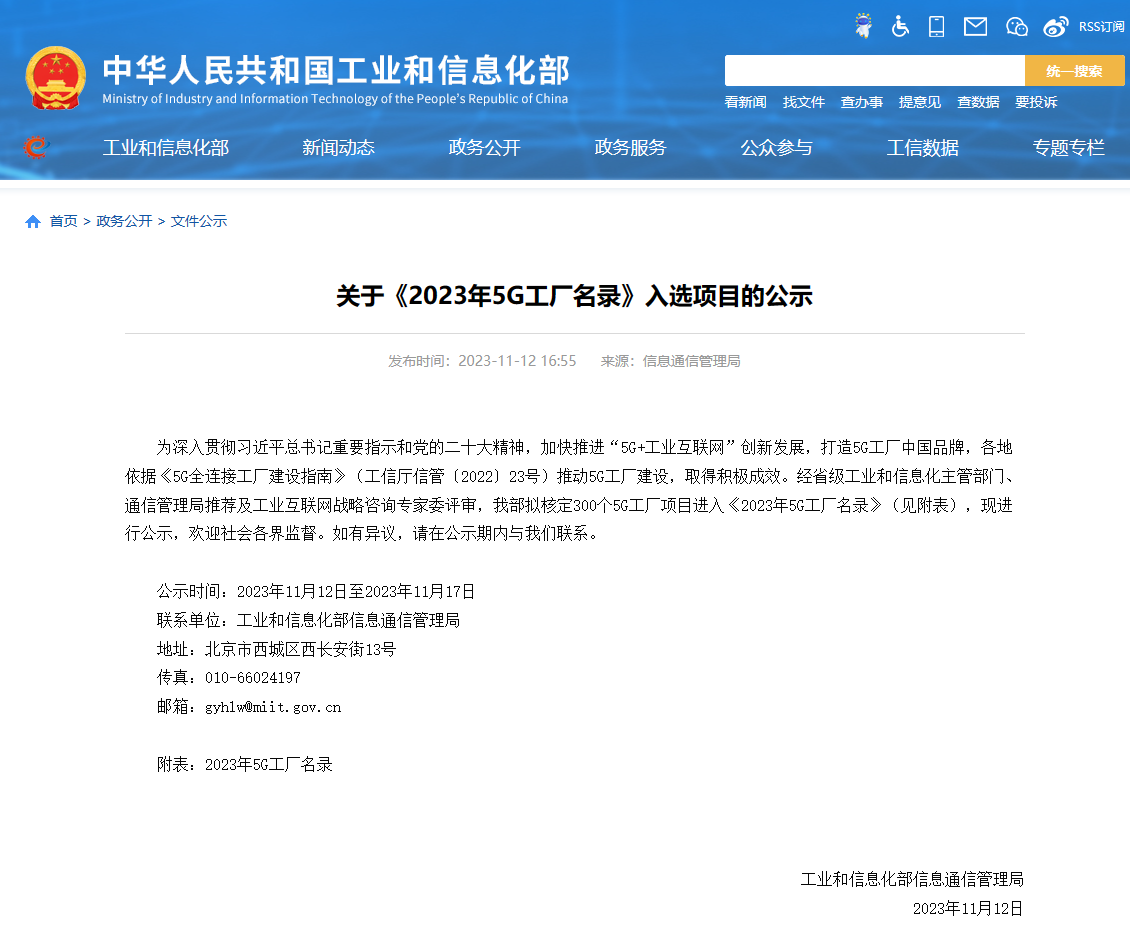
Task: Select the 专题专栏 navigation item
Action: click(x=1068, y=148)
